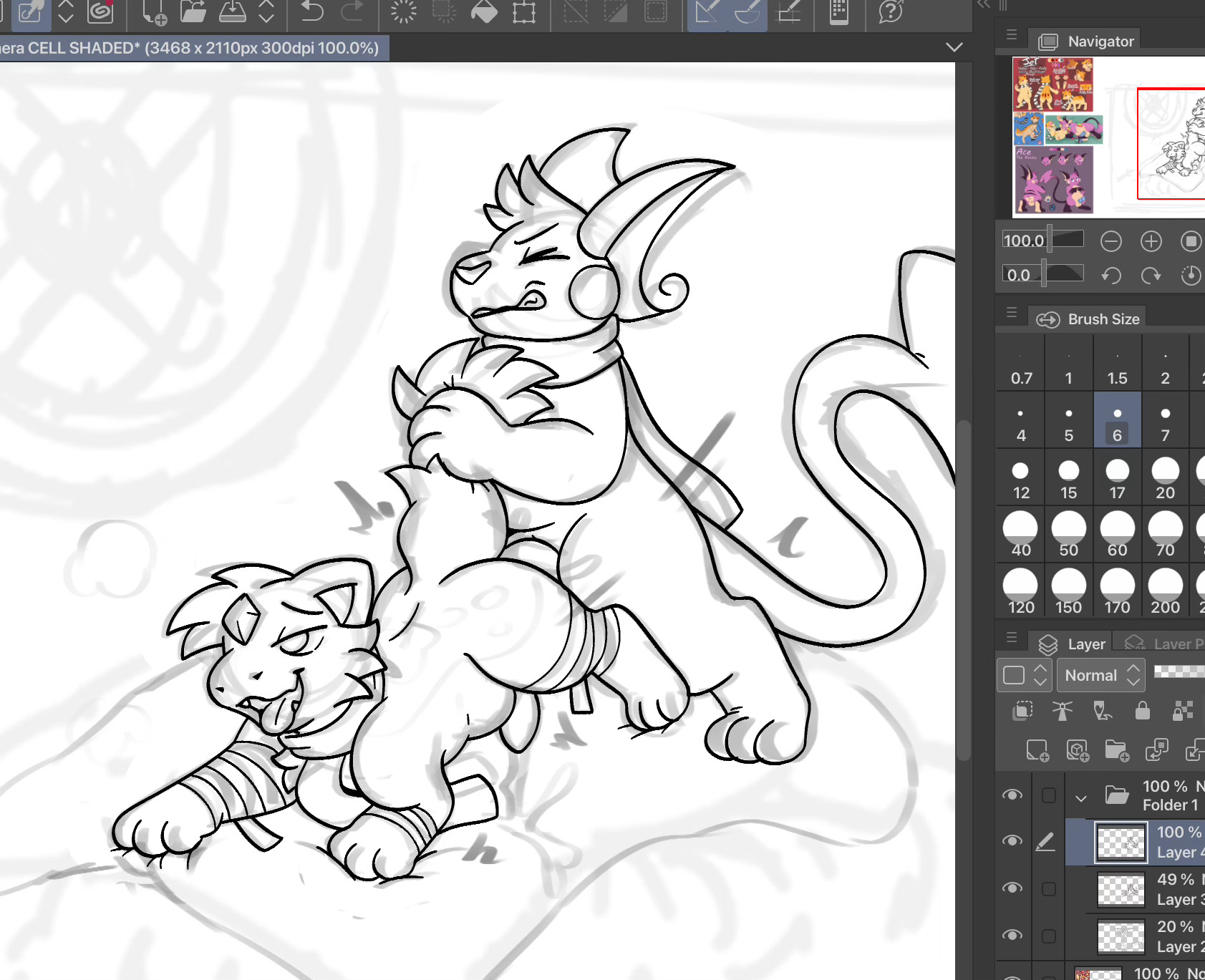Toggle Set as Reference Layer lighthouse icon
Image resolution: width=1205 pixels, height=980 pixels.
(x=1063, y=711)
